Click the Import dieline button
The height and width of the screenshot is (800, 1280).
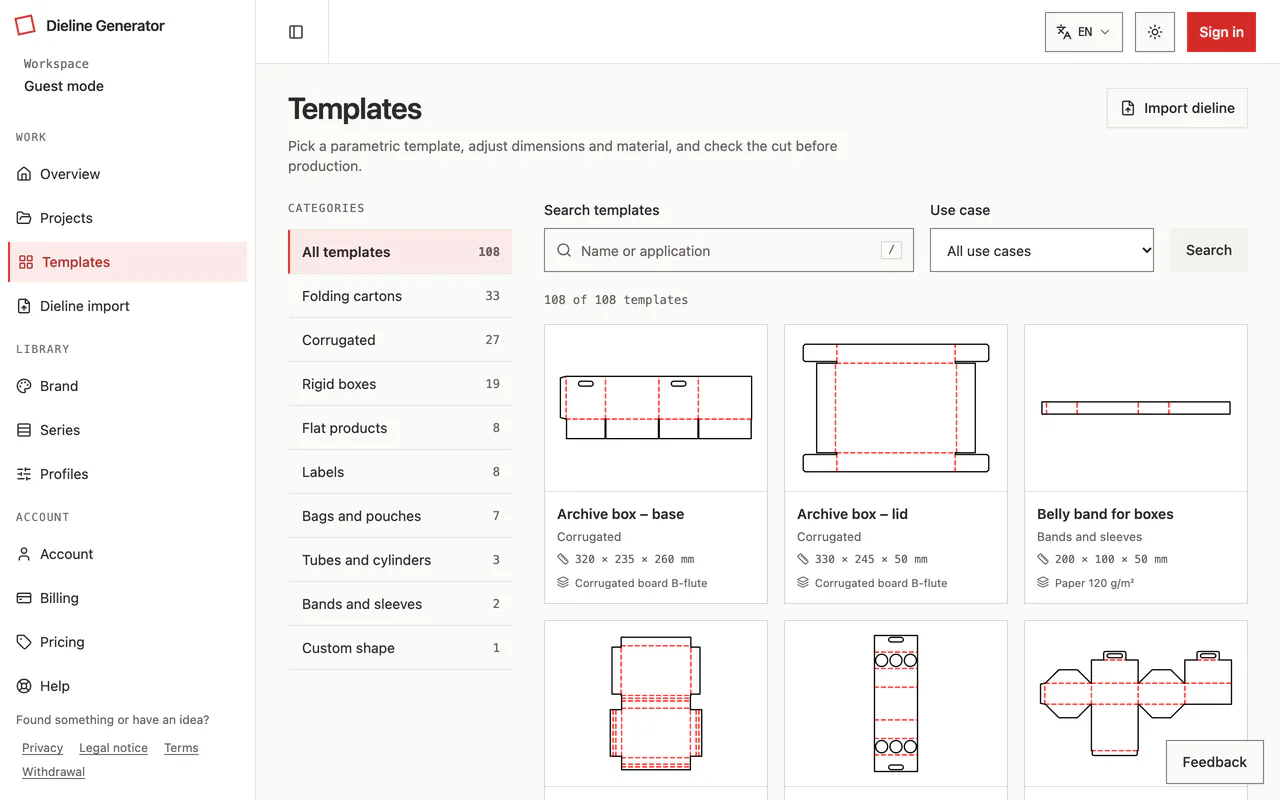pos(1177,108)
